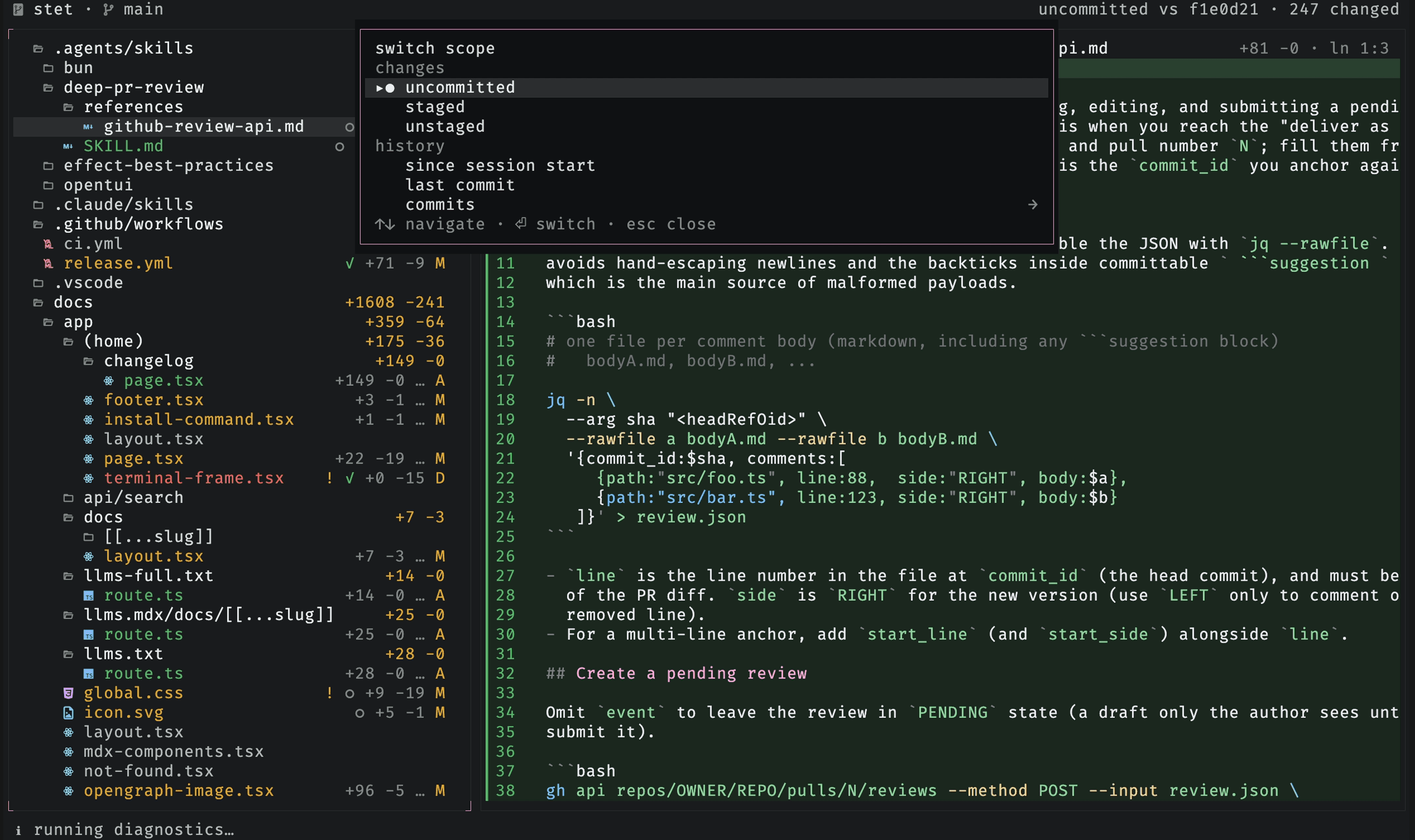Viewport: 1415px width, 840px height.
Task: Click the Markdown icon next to SKILL.md
Action: pos(68,146)
